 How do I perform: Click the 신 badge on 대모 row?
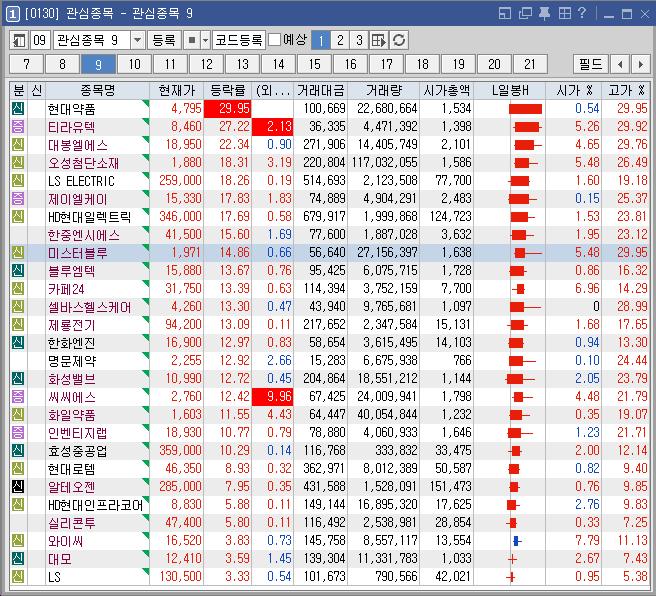[18, 558]
